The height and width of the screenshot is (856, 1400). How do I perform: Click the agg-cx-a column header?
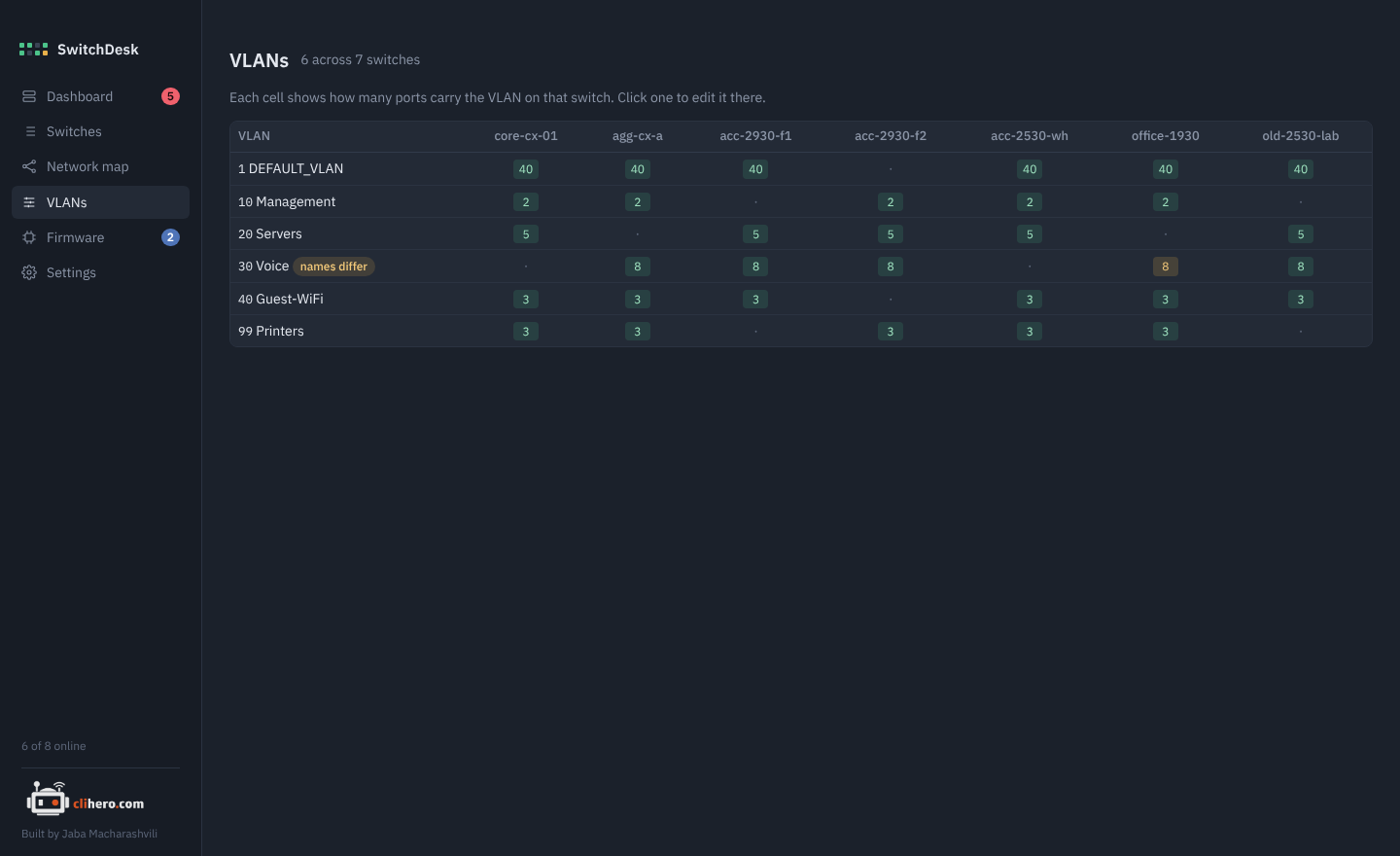pos(638,136)
